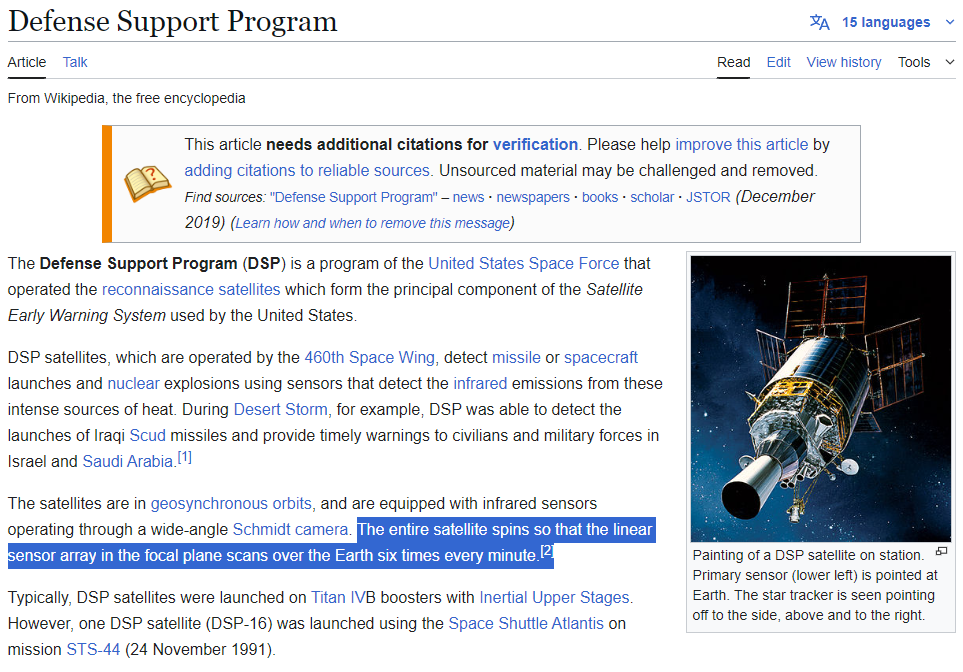Open the View history tab

[844, 62]
